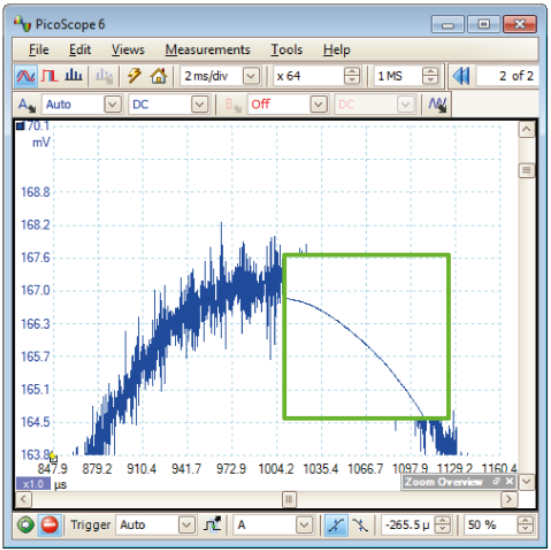
Task: Increase the x 64 zoom stepper
Action: [x=352, y=71]
